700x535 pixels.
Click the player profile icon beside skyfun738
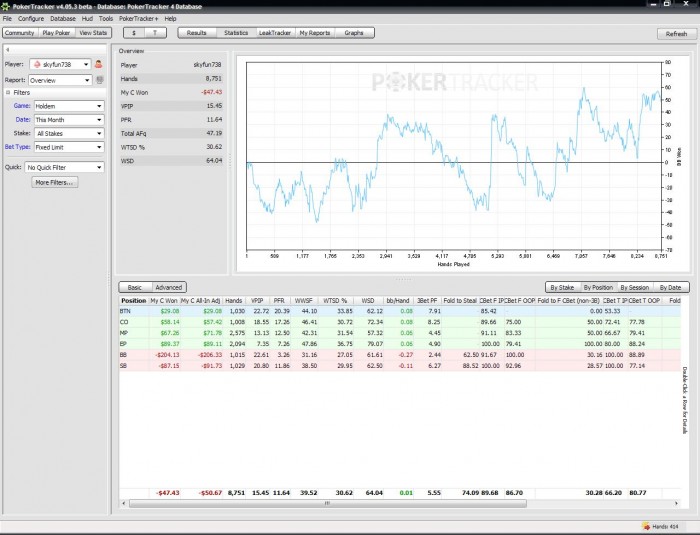[98, 64]
